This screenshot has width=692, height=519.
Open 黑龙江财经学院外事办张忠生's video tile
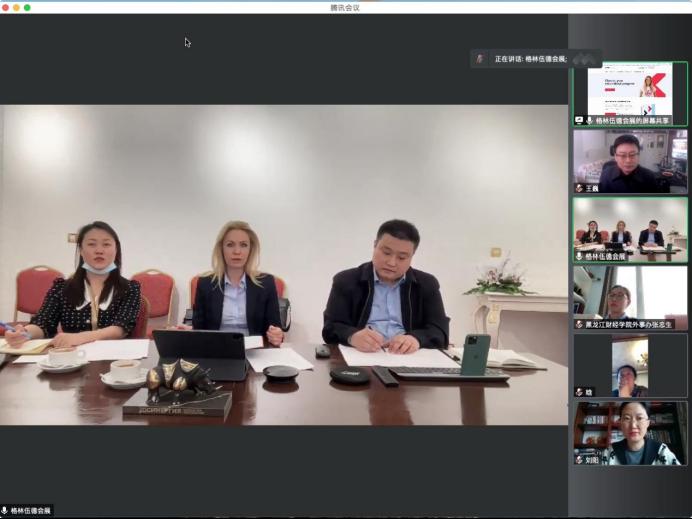pos(630,294)
